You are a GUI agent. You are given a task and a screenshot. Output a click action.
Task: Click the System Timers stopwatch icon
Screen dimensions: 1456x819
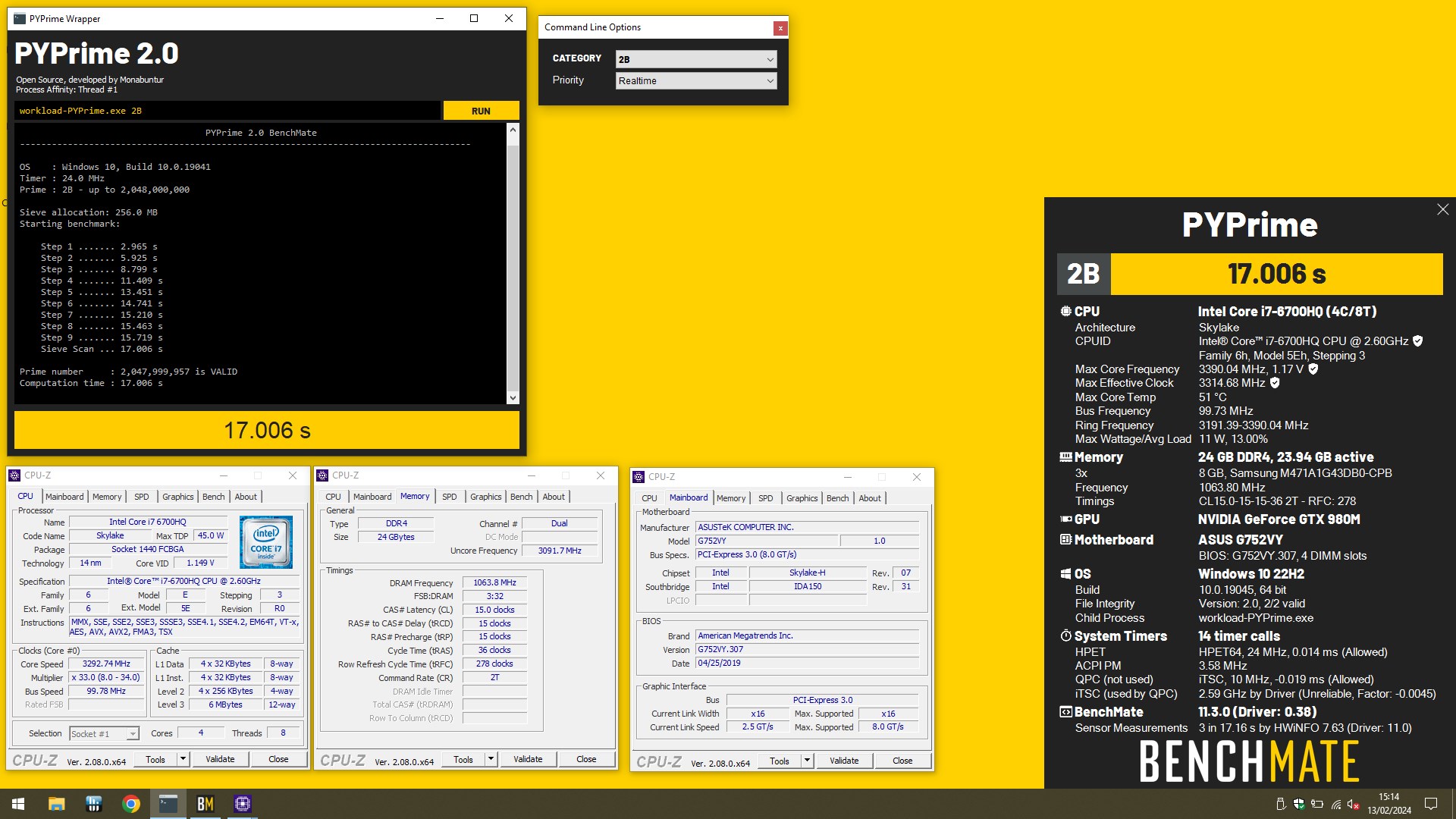(1065, 635)
